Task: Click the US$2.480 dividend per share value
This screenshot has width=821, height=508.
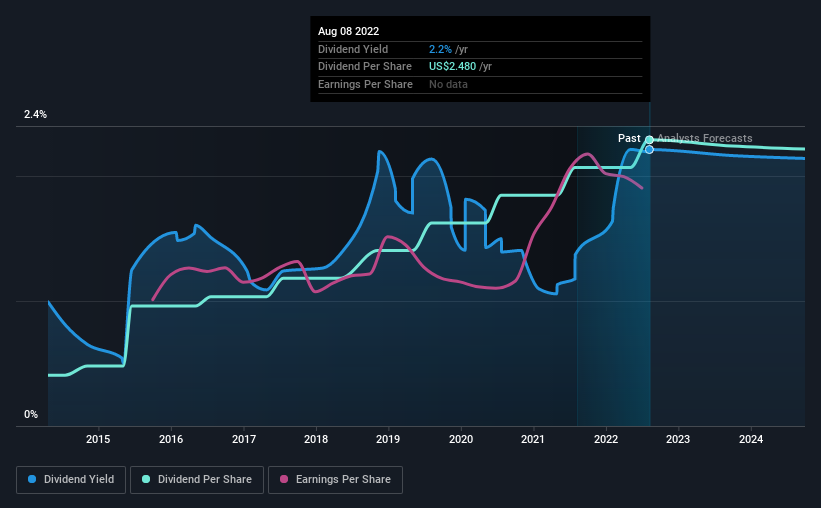Action: click(452, 67)
